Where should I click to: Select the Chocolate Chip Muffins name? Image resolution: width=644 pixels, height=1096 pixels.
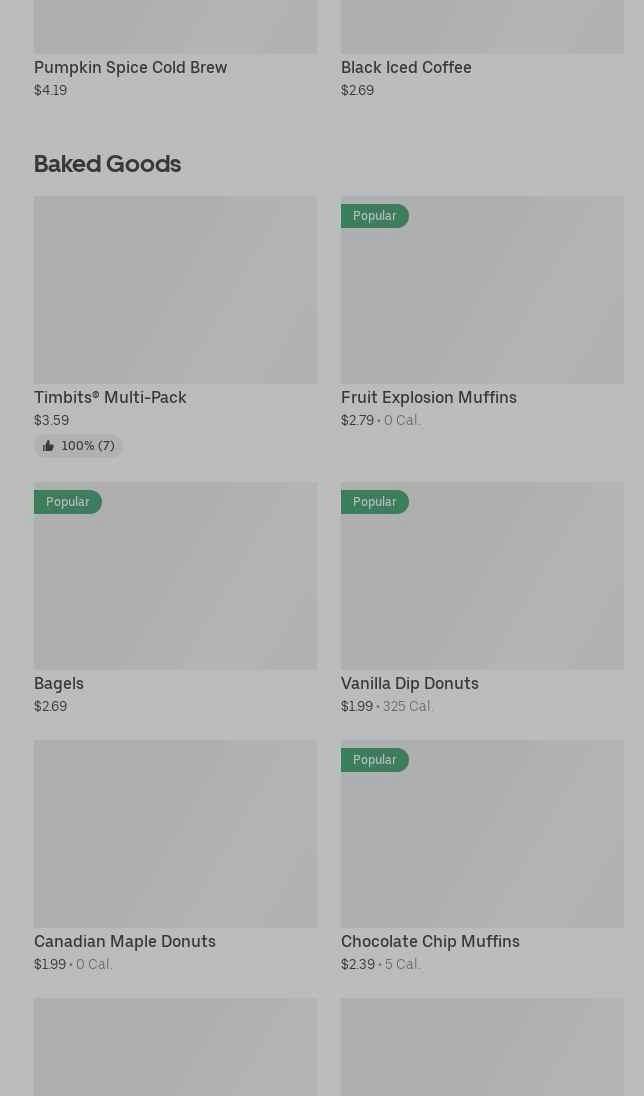tap(430, 941)
